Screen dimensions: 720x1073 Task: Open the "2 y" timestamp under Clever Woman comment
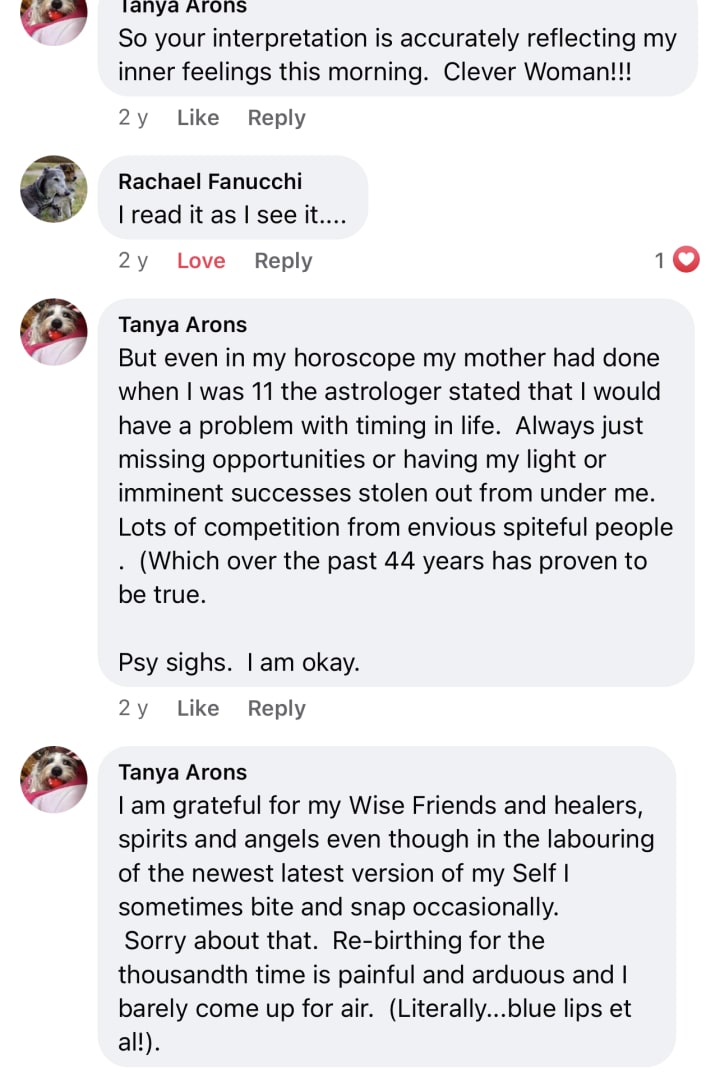(133, 118)
